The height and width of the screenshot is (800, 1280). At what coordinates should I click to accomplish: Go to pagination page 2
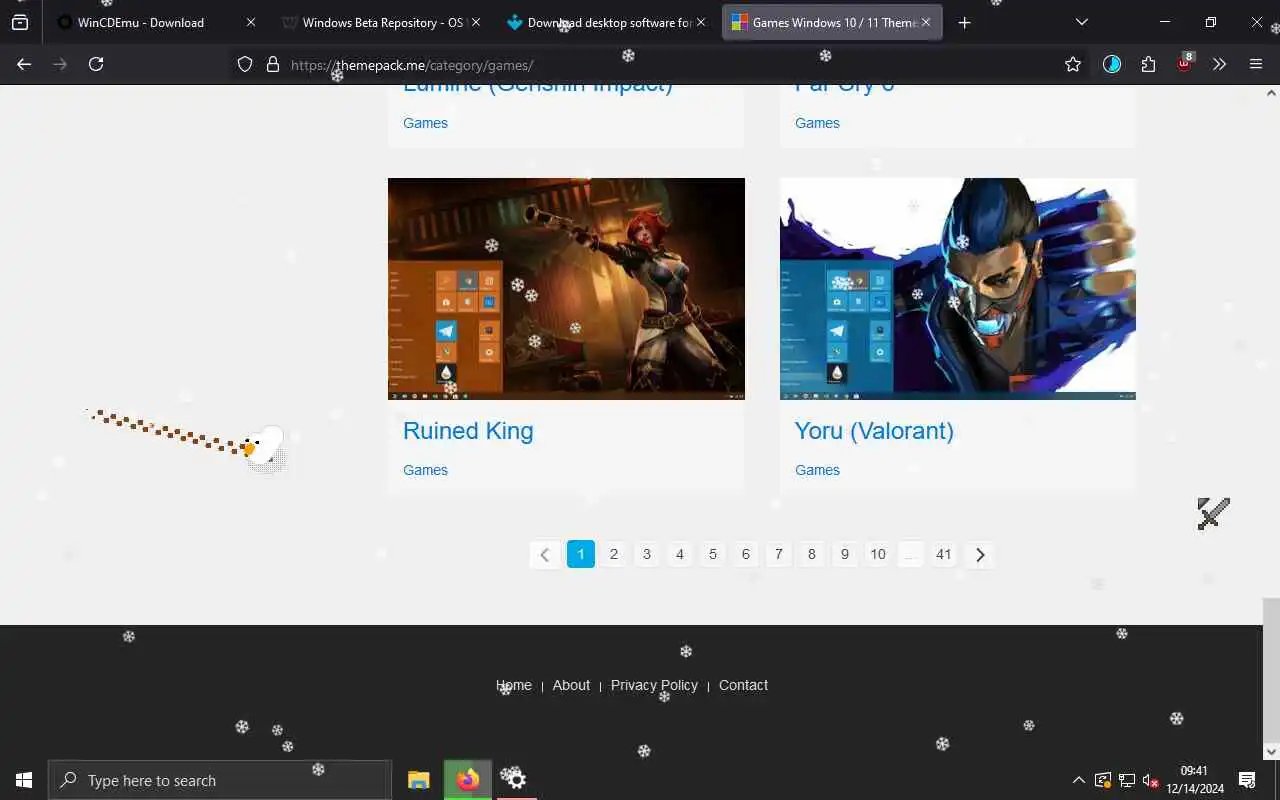coord(614,554)
